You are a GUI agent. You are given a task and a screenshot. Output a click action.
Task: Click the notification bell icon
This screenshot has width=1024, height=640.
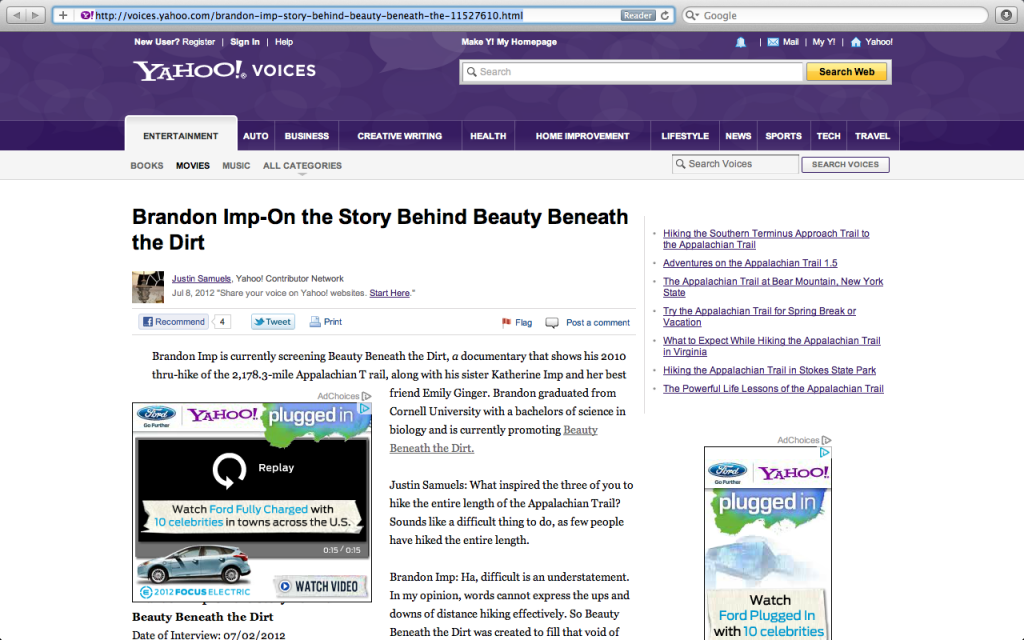[x=741, y=42]
